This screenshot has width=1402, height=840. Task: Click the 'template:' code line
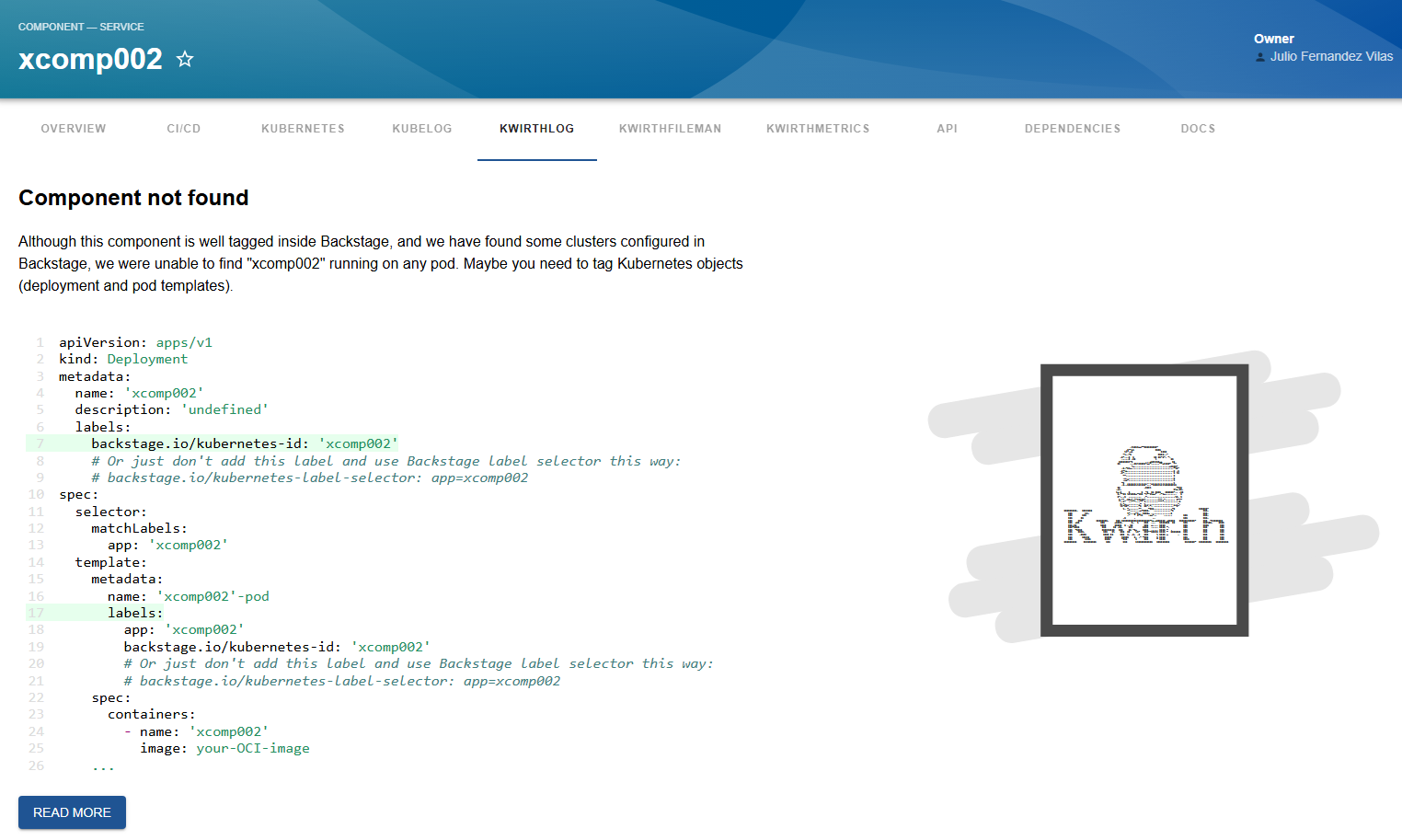pyautogui.click(x=111, y=562)
